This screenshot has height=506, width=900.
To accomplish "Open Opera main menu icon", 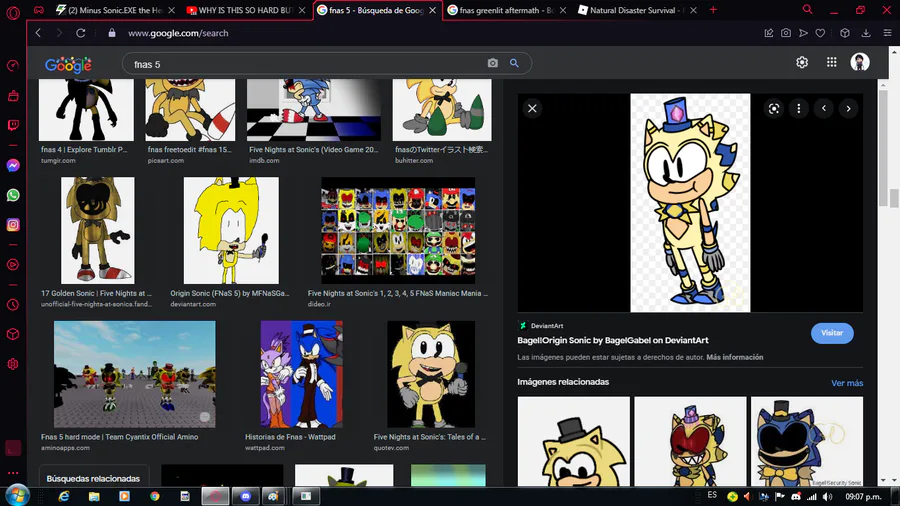I will click(13, 11).
